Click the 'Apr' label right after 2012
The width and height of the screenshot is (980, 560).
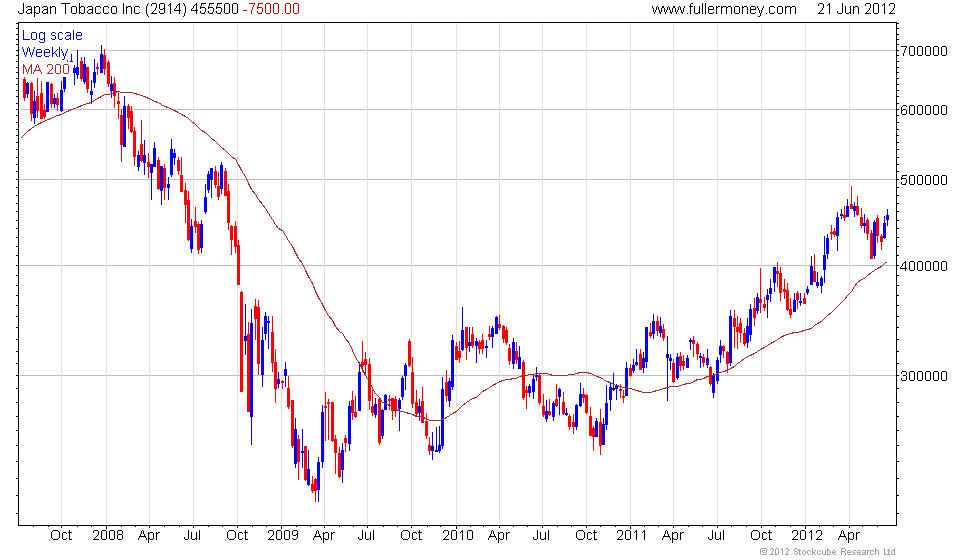[x=849, y=536]
